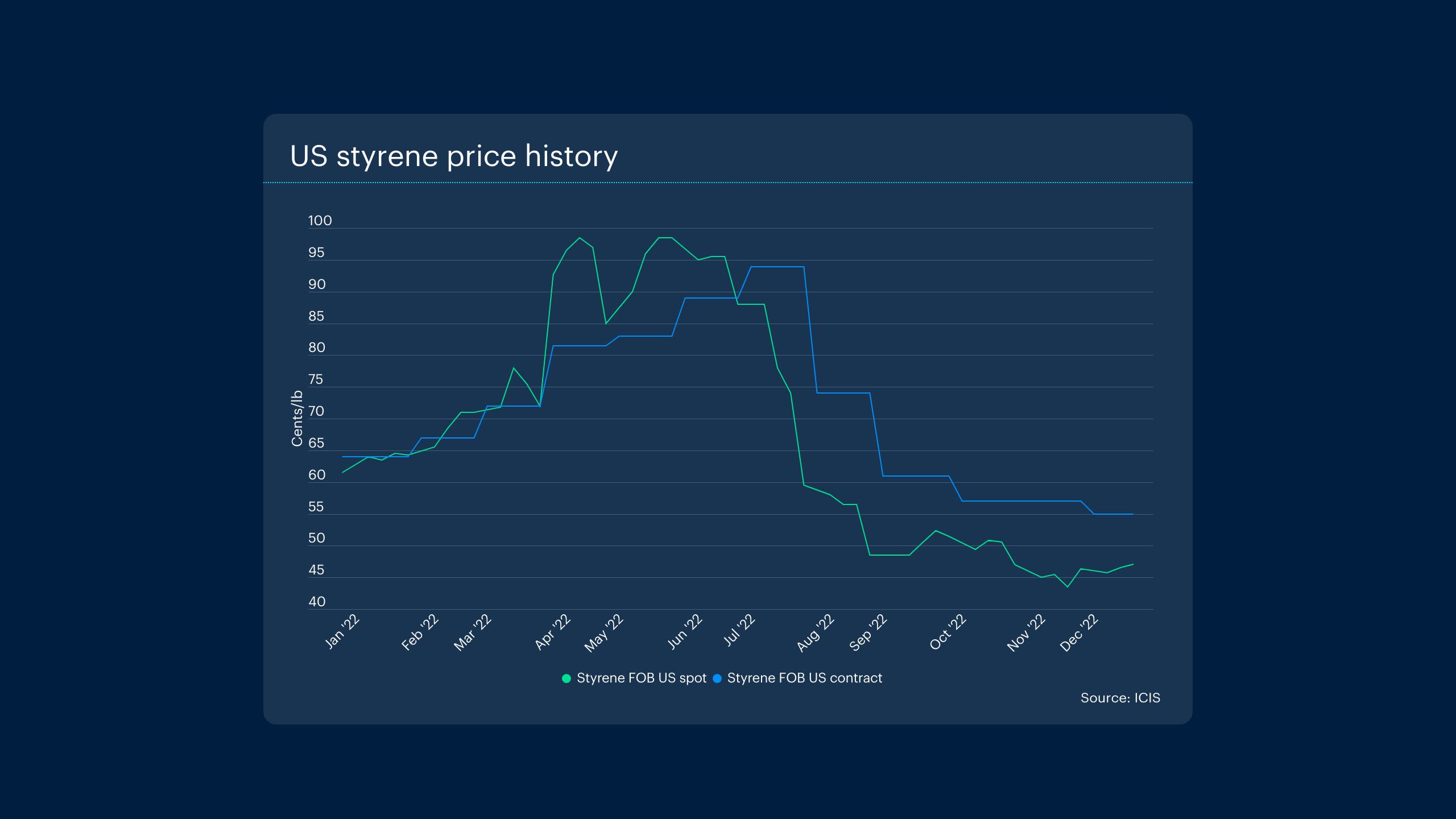Click the 55 y-axis value label
This screenshot has width=1456, height=819.
[316, 507]
